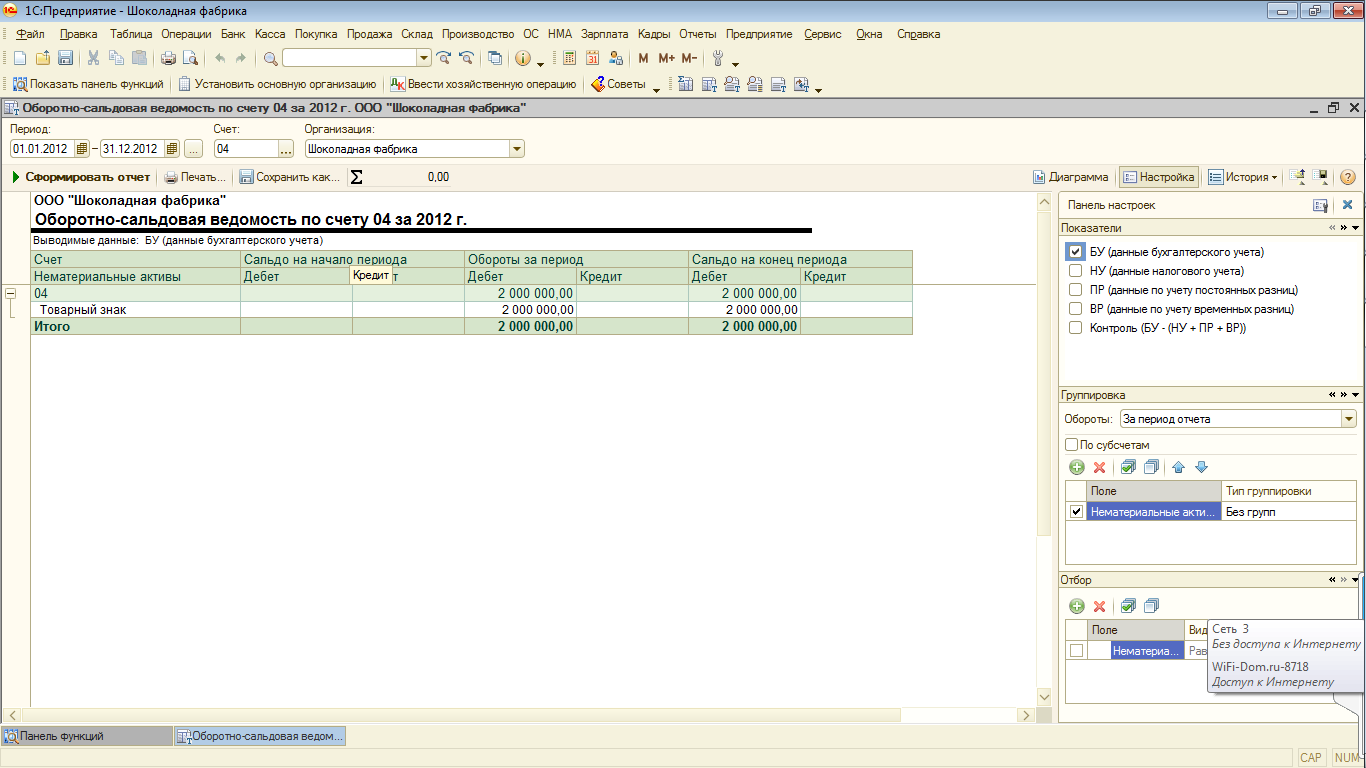Click the M+ memory add icon
1366x768 pixels.
tap(666, 58)
